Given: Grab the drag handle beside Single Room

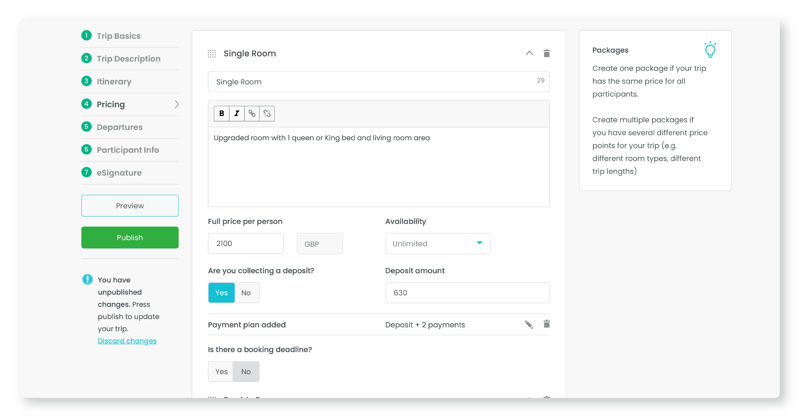Looking at the screenshot, I should point(212,54).
